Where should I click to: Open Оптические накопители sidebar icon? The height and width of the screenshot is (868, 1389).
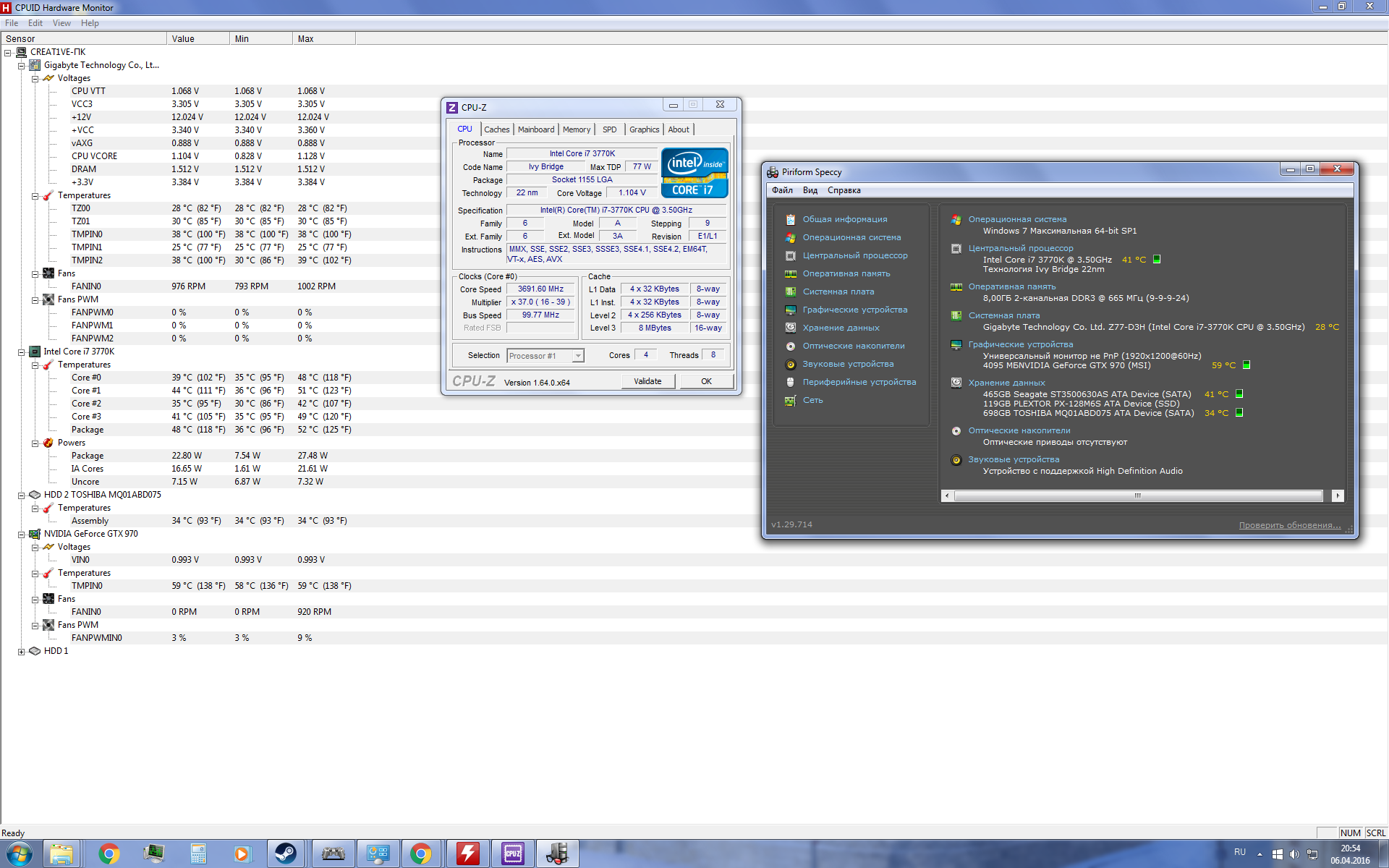point(791,346)
